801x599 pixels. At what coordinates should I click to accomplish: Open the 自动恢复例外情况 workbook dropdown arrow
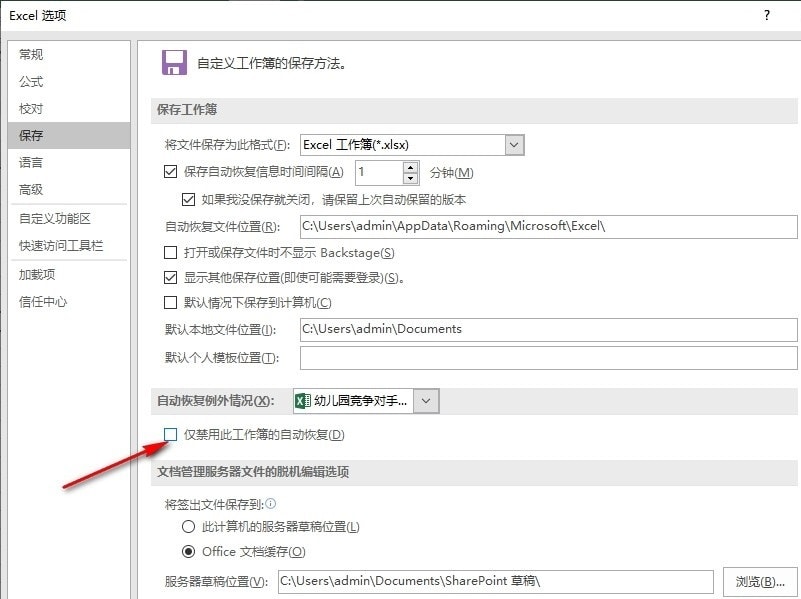click(426, 401)
